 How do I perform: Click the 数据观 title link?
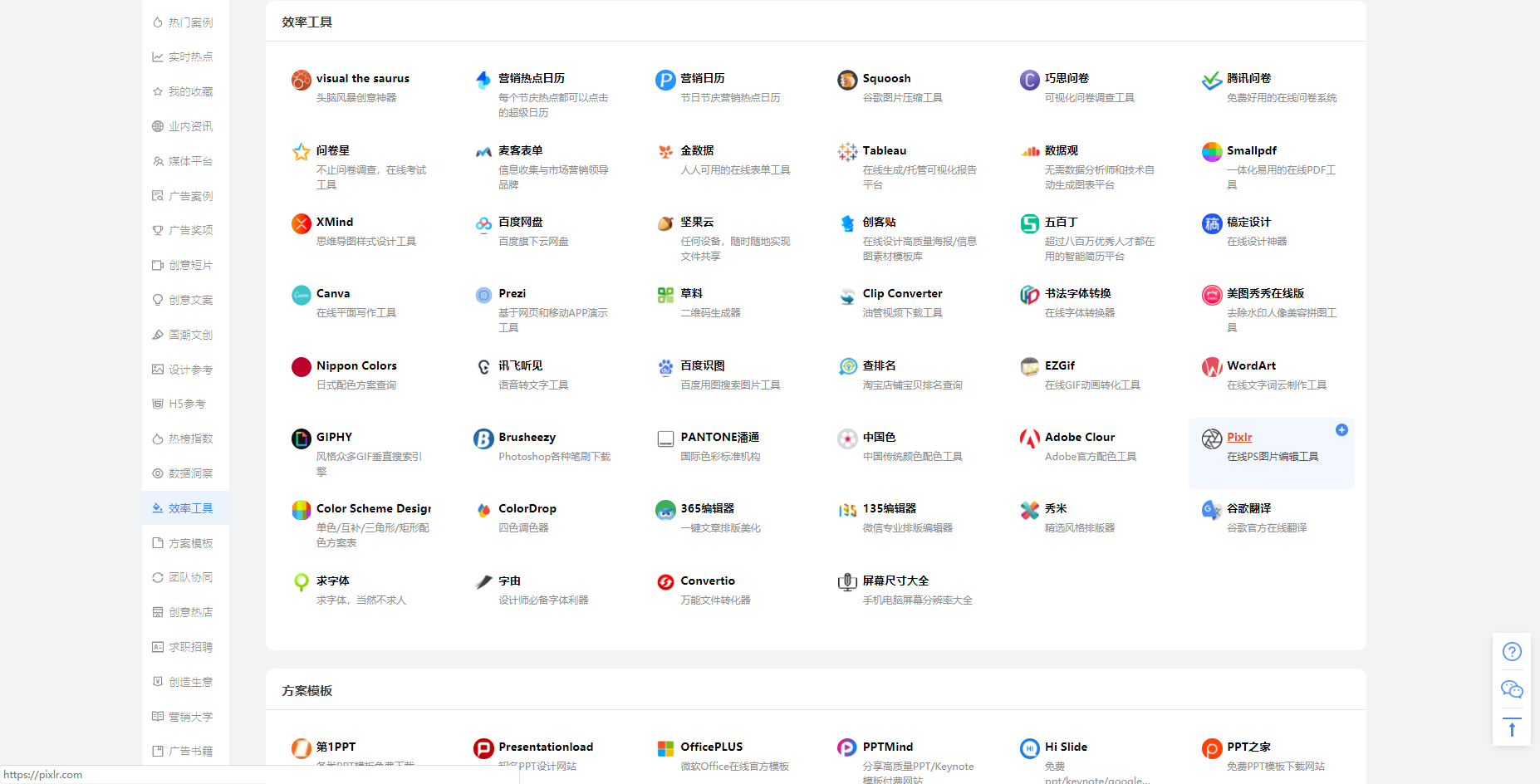click(1062, 150)
